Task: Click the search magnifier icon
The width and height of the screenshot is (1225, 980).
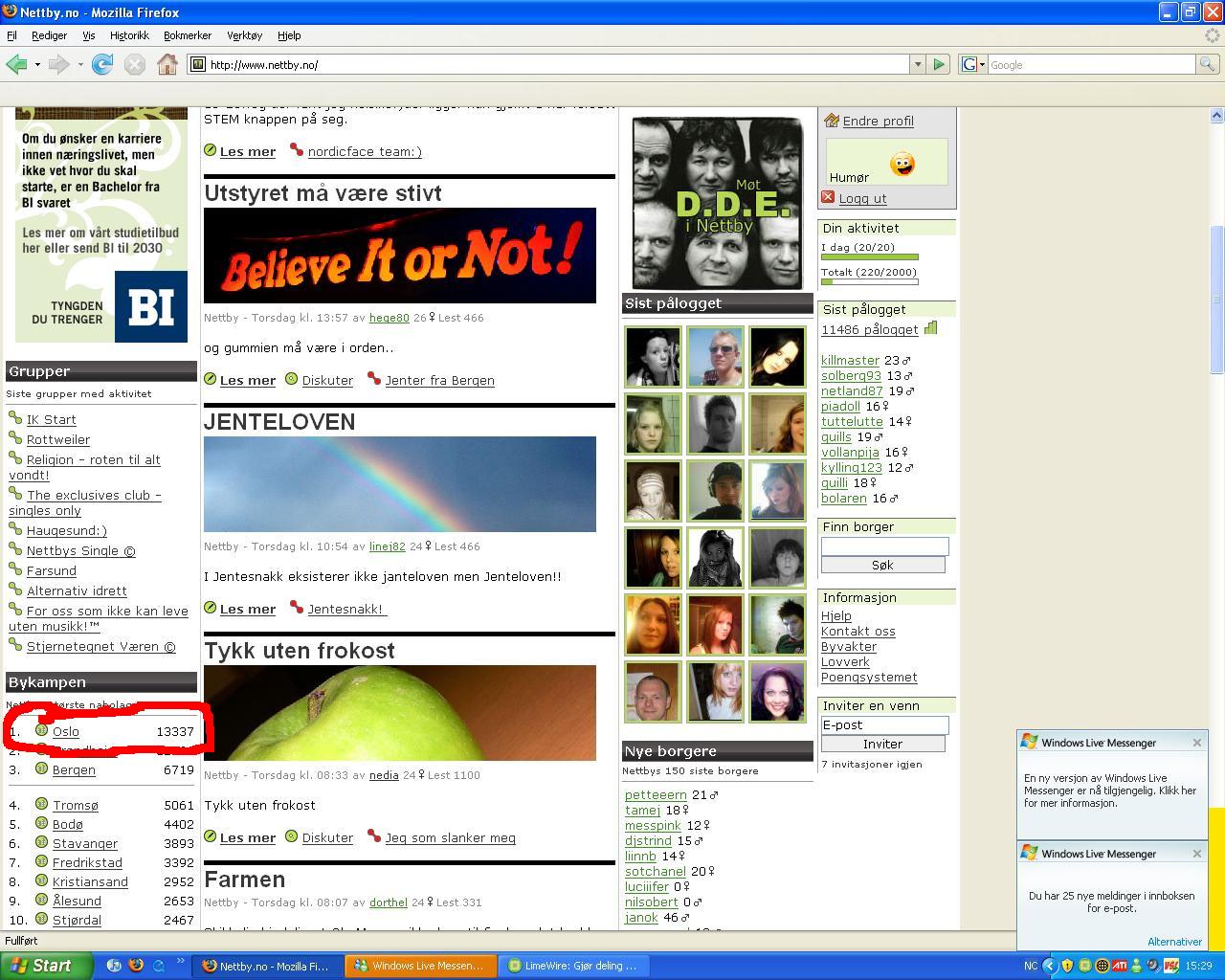Action: click(x=1208, y=64)
